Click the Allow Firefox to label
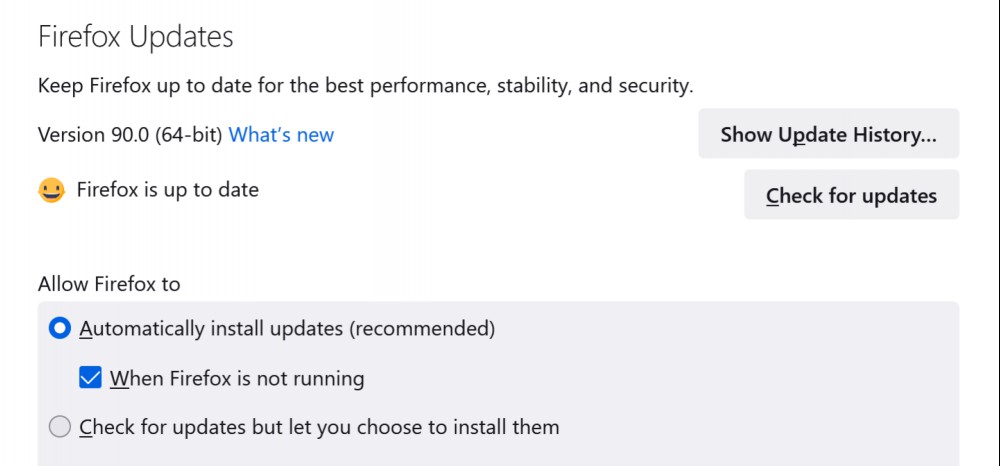The image size is (1000, 466). pos(109,284)
